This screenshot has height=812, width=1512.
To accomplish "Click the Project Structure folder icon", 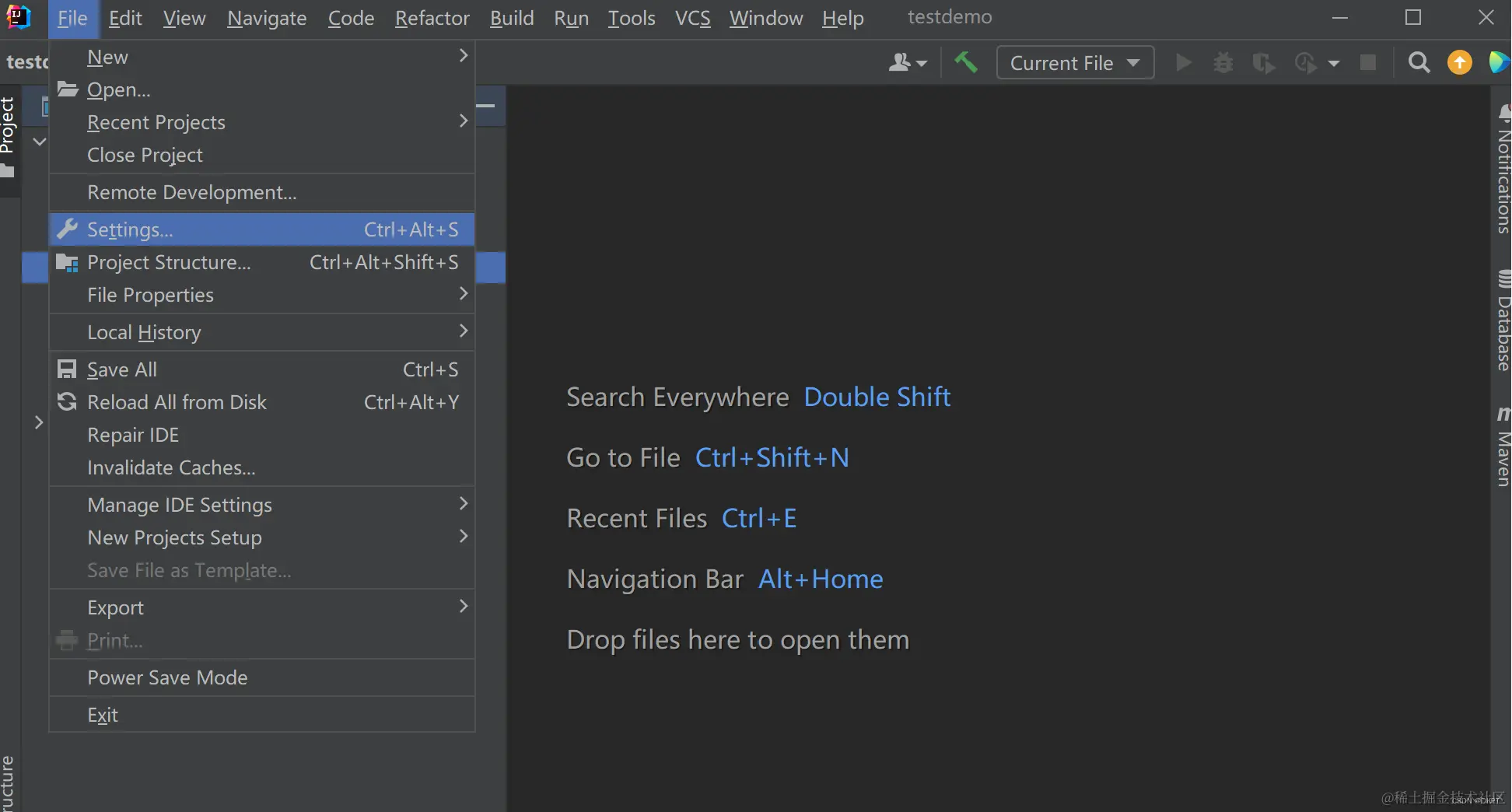I will [x=68, y=263].
